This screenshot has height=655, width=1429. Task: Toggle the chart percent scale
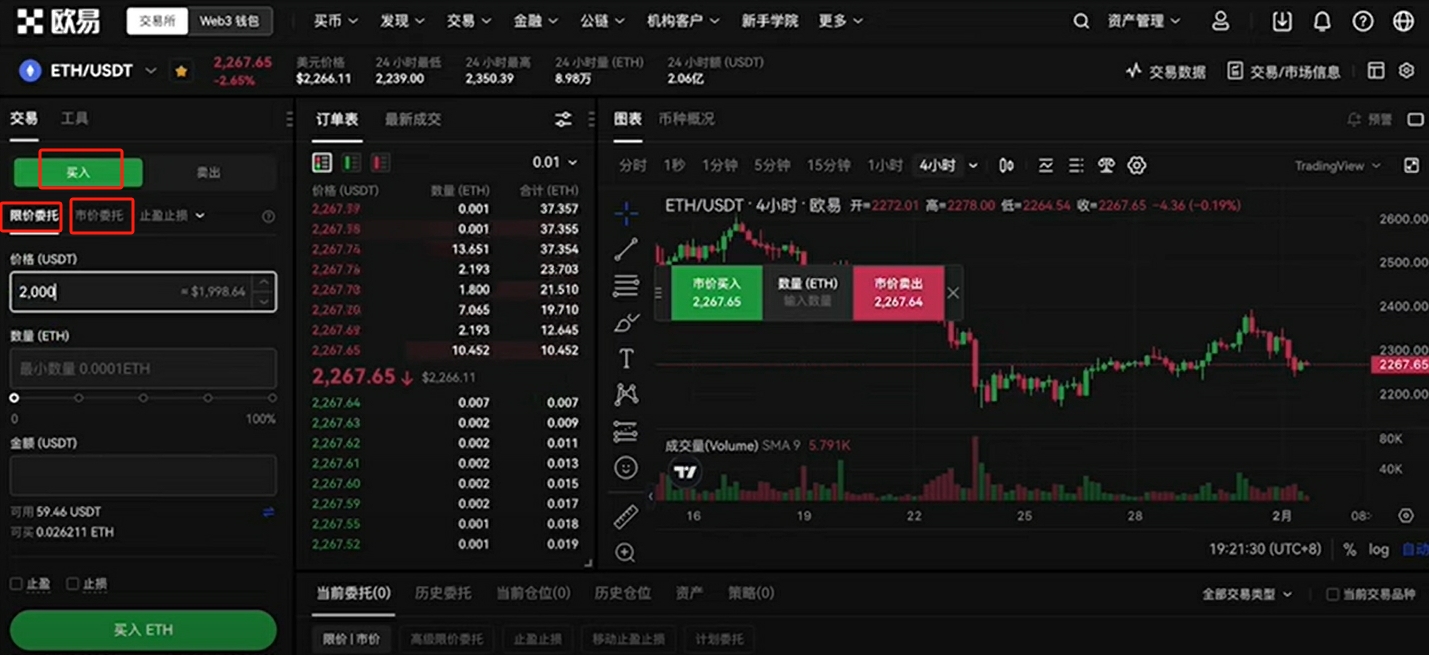(1350, 549)
